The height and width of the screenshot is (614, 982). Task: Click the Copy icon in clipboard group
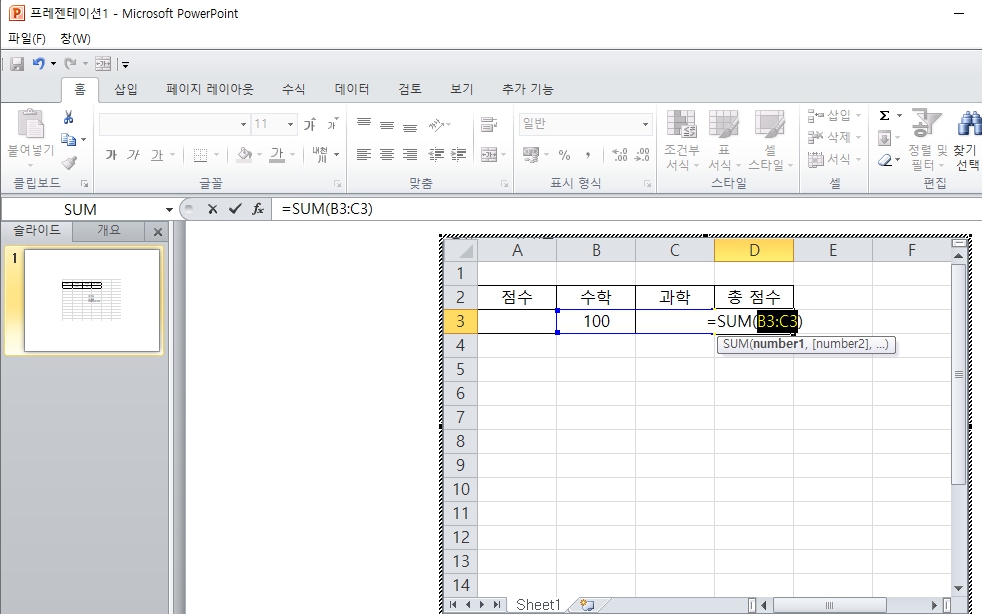coord(68,139)
